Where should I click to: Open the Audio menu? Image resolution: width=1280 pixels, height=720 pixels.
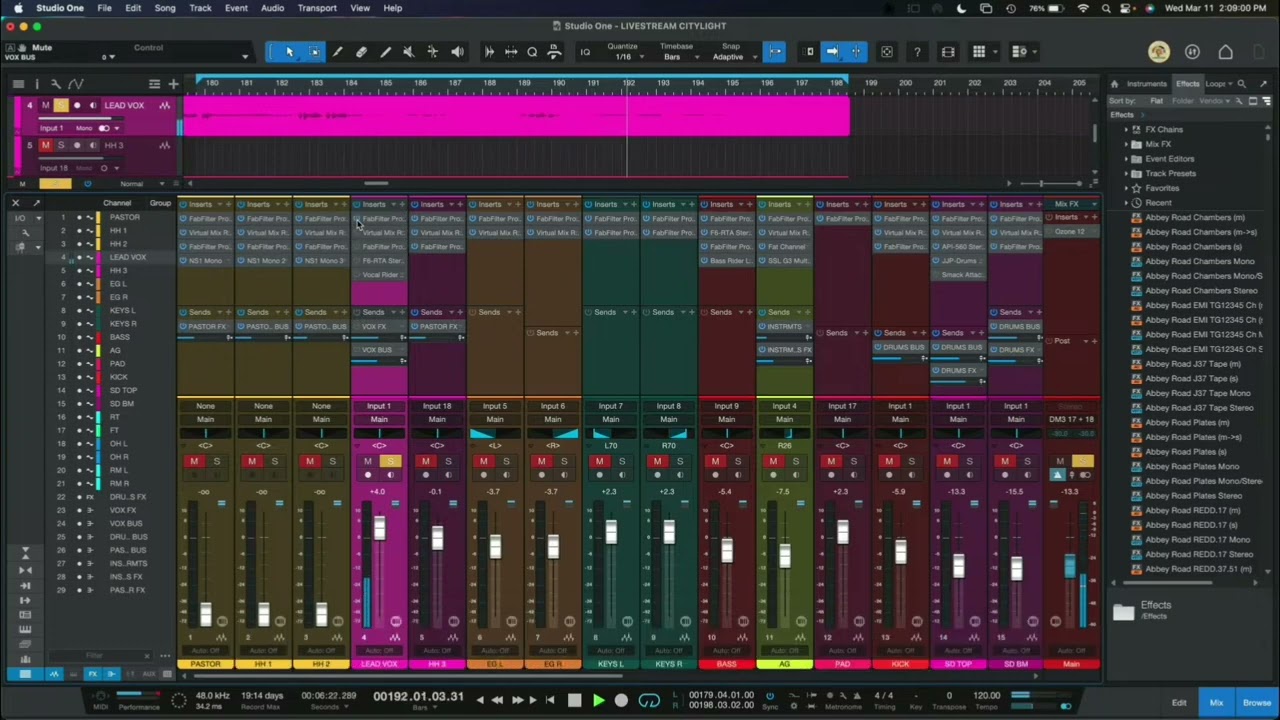[x=272, y=8]
